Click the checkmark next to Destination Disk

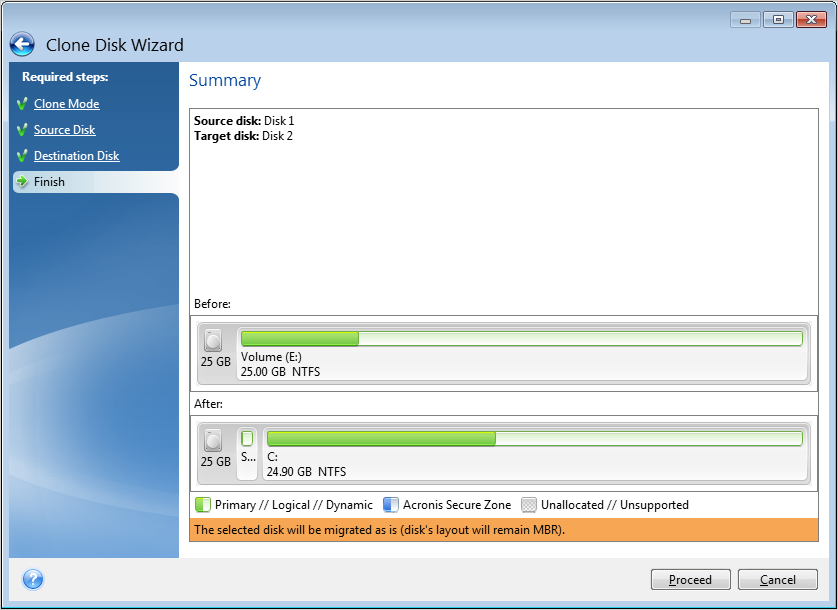click(21, 156)
